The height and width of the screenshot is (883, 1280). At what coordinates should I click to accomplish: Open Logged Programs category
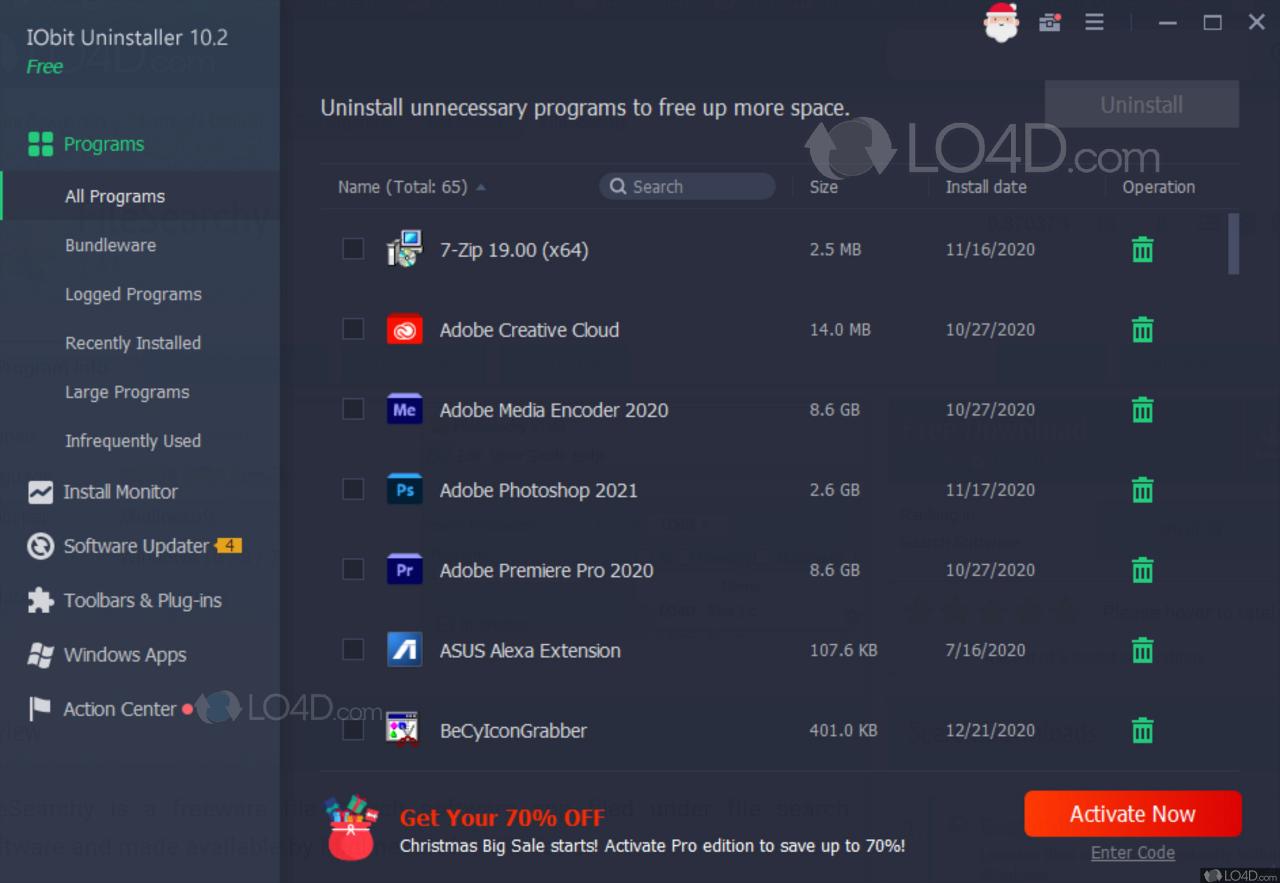point(133,294)
